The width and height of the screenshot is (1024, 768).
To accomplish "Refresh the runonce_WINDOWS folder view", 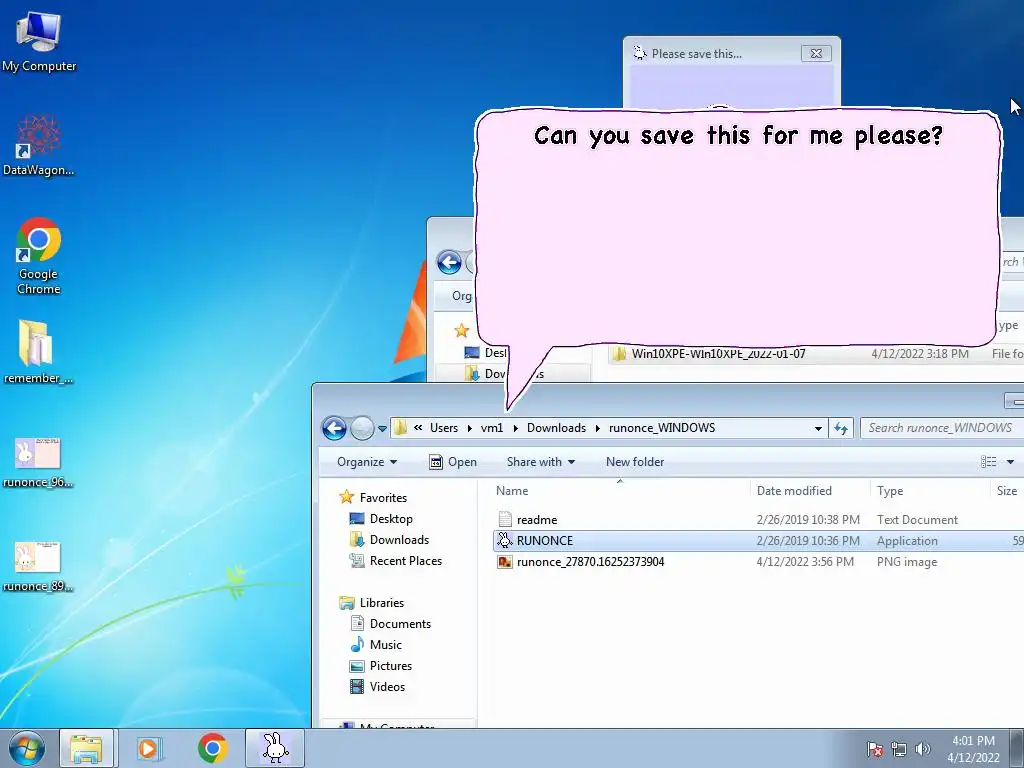I will click(x=841, y=428).
